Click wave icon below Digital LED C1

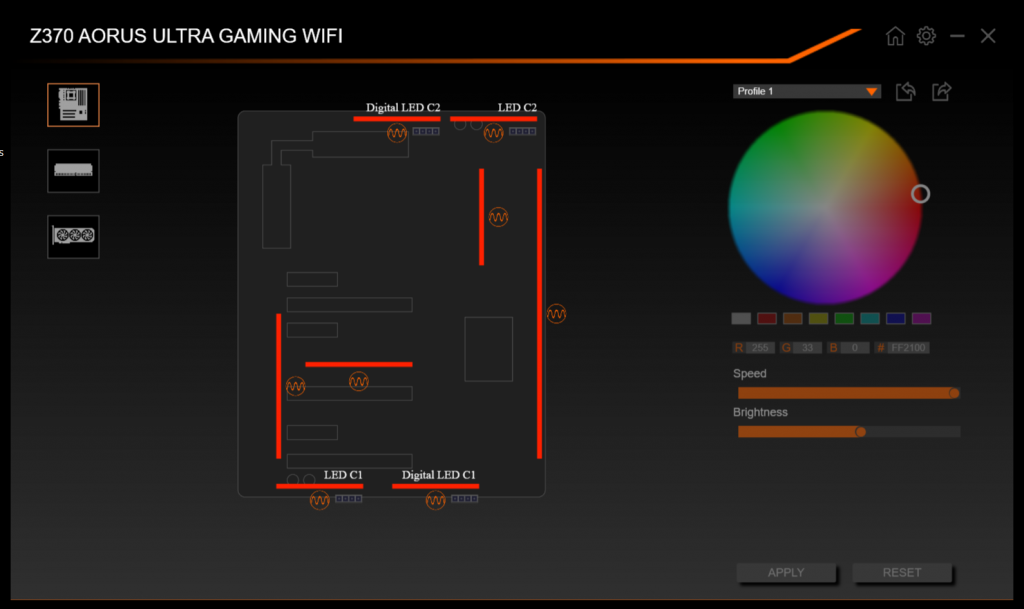coord(436,500)
